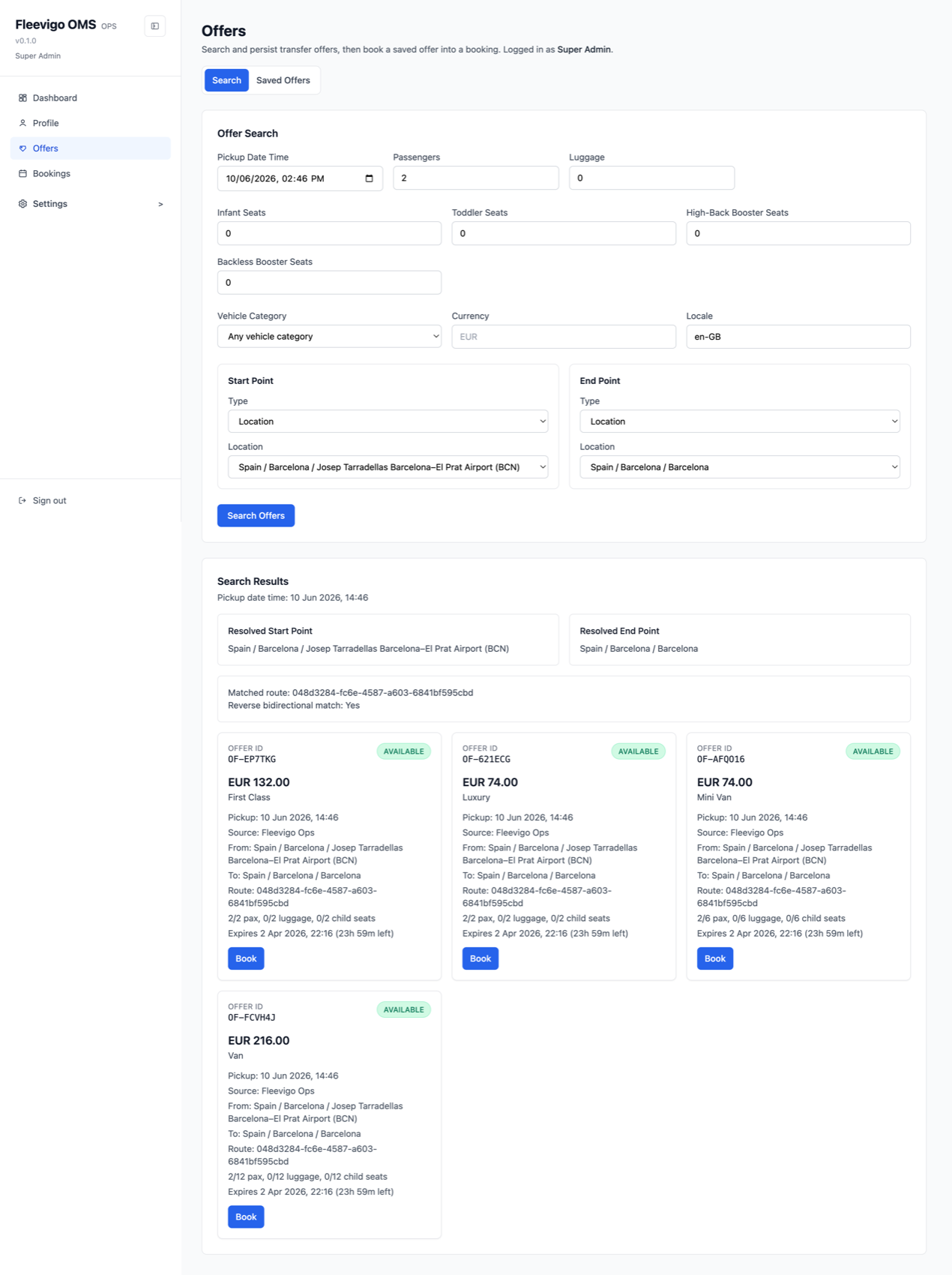Sign out of Fleevigo OMS

pyautogui.click(x=91, y=500)
